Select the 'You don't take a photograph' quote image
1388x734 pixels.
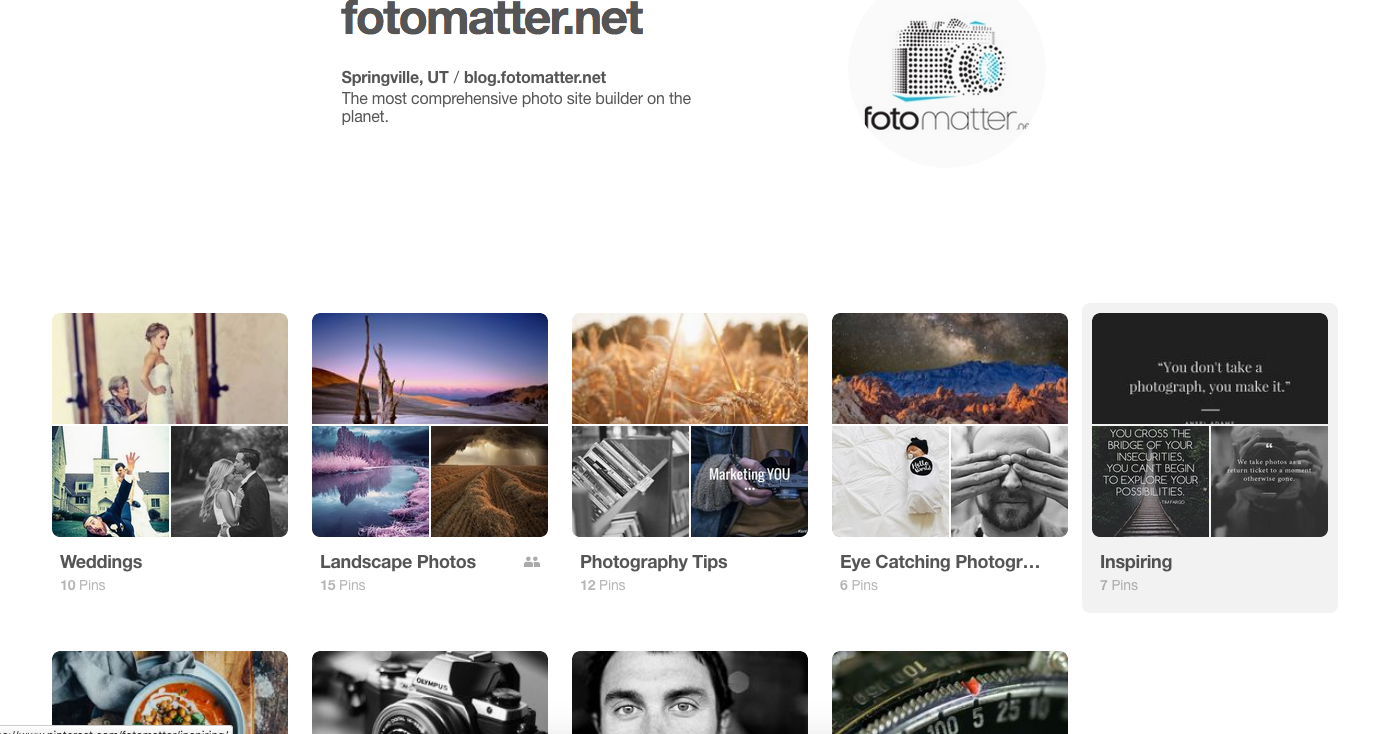point(1210,368)
